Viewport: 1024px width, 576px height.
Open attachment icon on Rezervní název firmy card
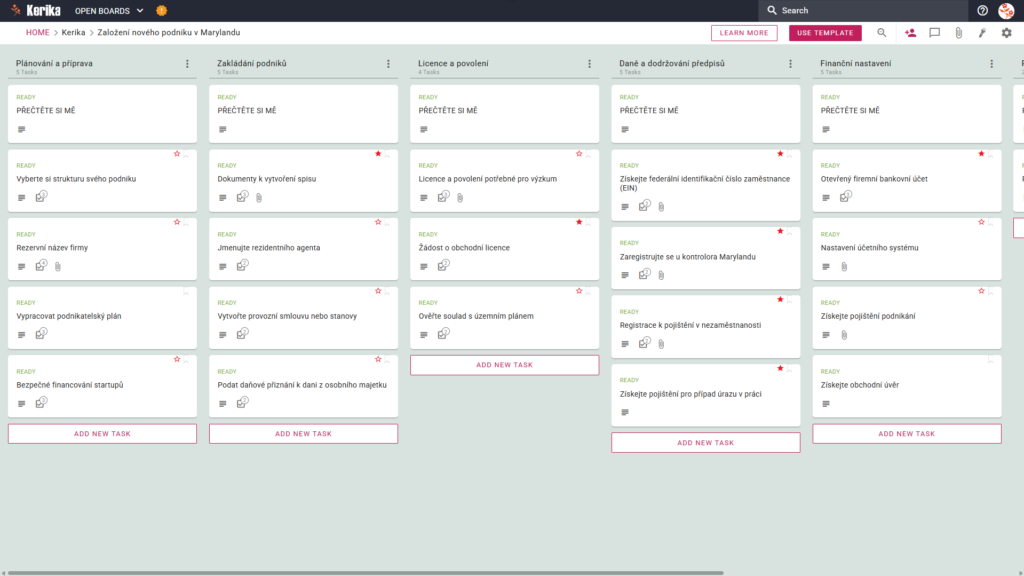57,266
